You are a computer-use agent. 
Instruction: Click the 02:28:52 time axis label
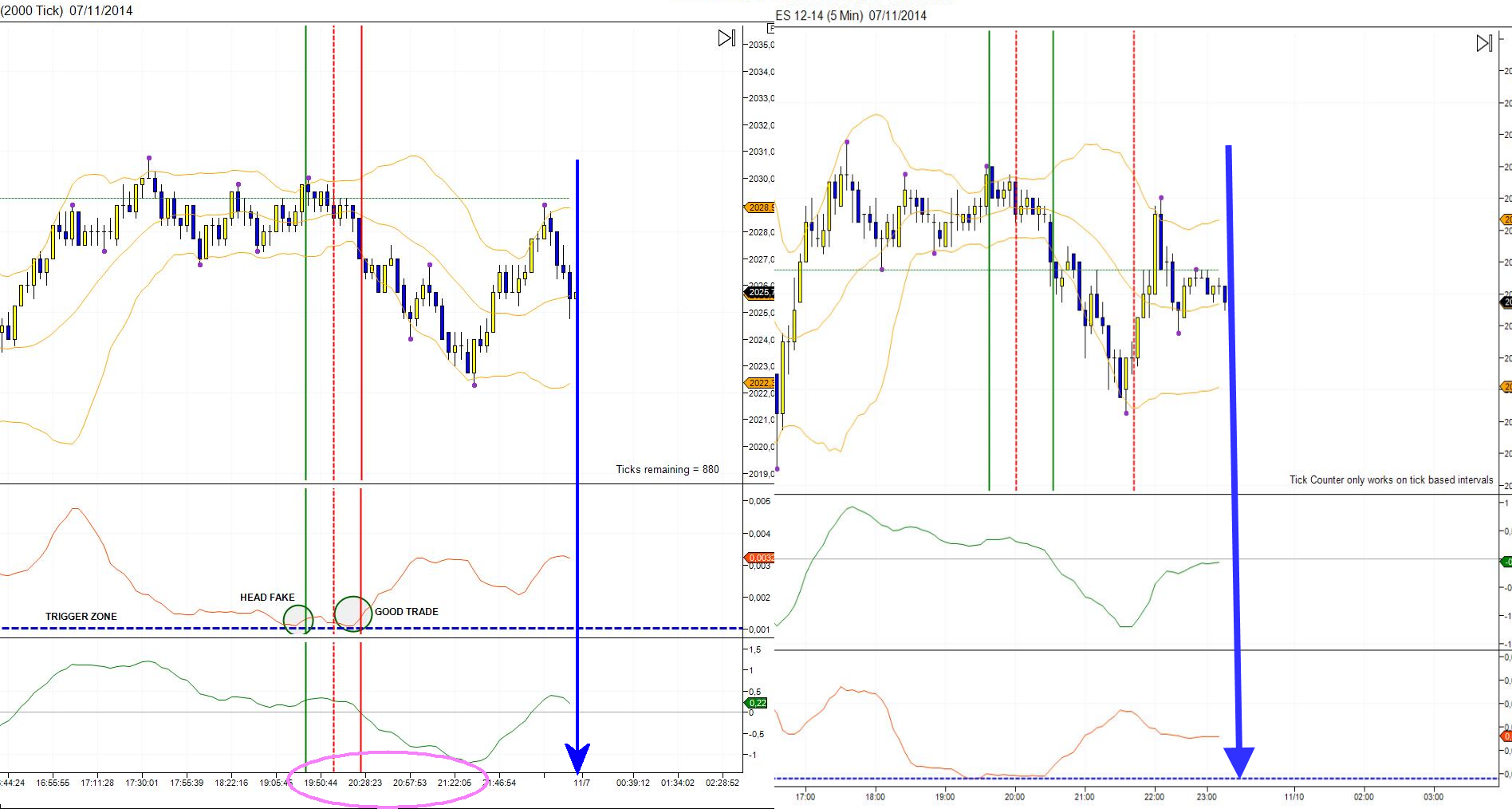coord(723,783)
